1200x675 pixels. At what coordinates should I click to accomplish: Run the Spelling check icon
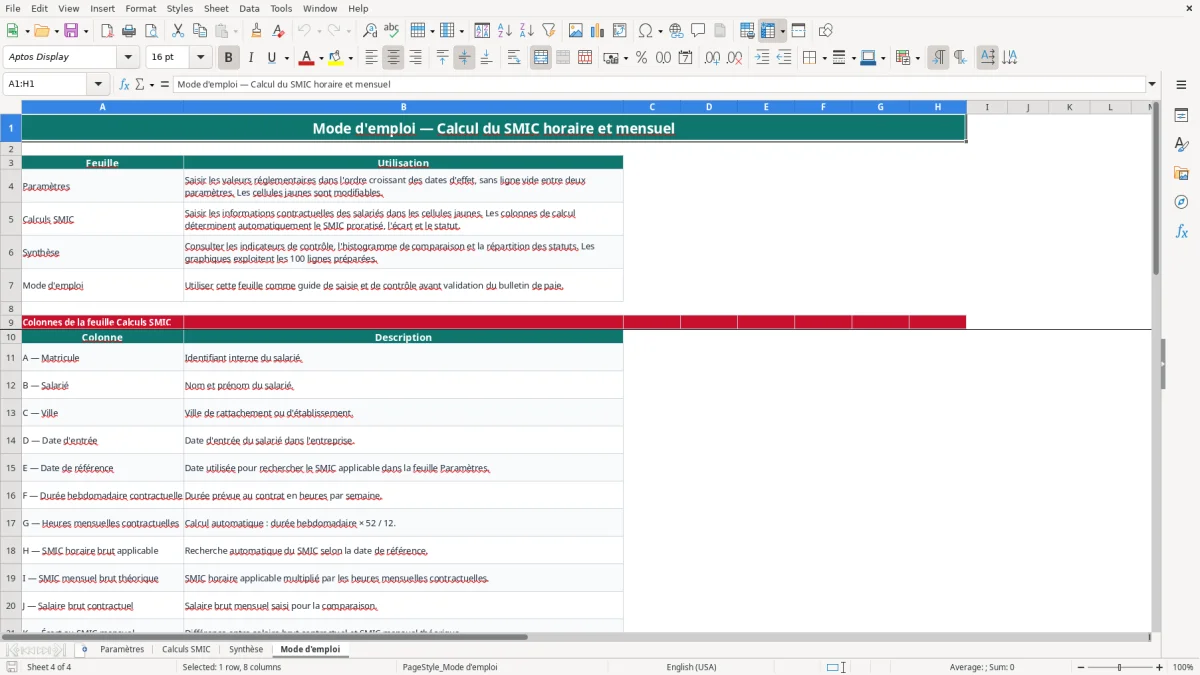click(392, 31)
